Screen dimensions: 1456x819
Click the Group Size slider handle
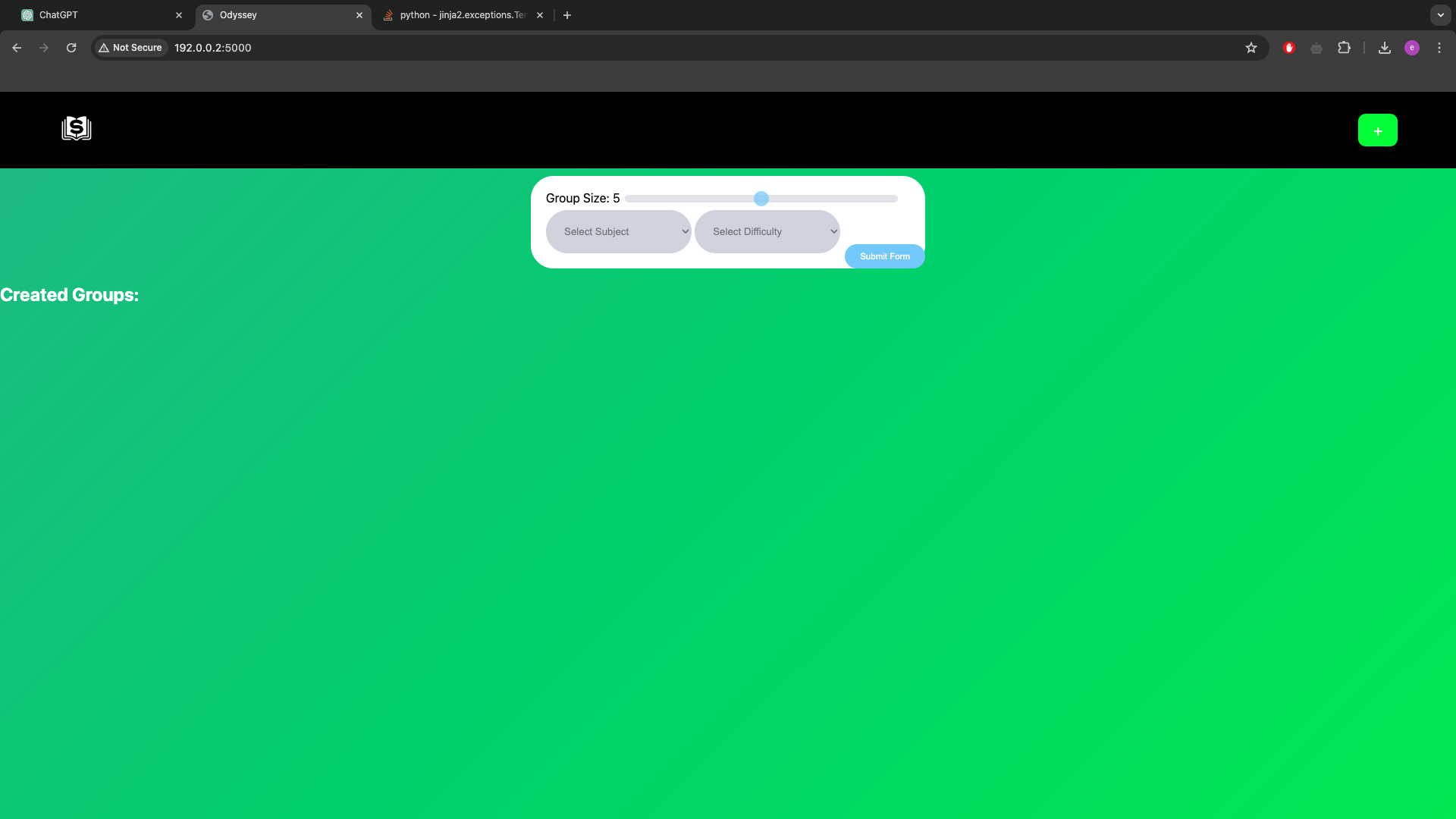coord(761,199)
